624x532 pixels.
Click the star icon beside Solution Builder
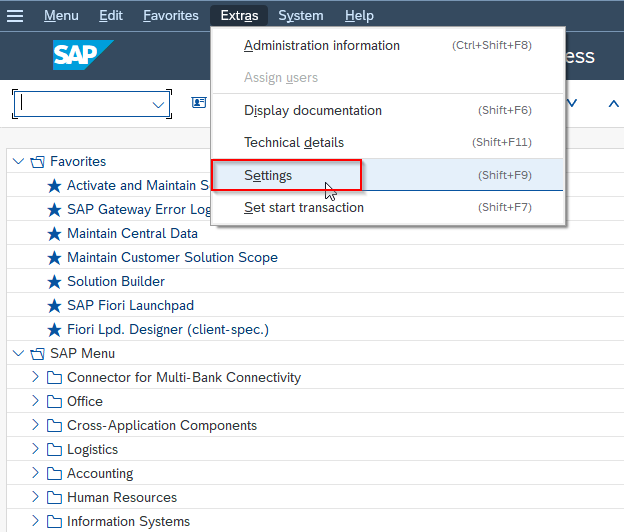(54, 282)
